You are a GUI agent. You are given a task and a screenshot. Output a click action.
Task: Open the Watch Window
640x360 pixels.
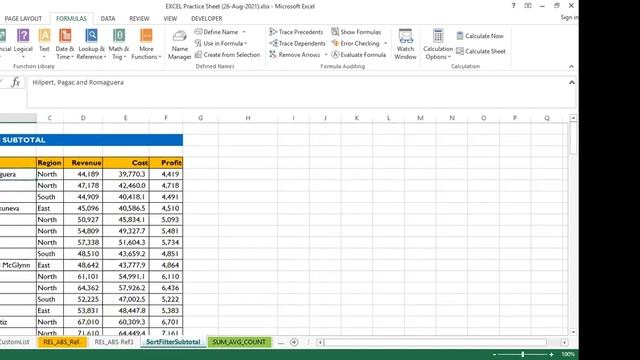tap(405, 44)
